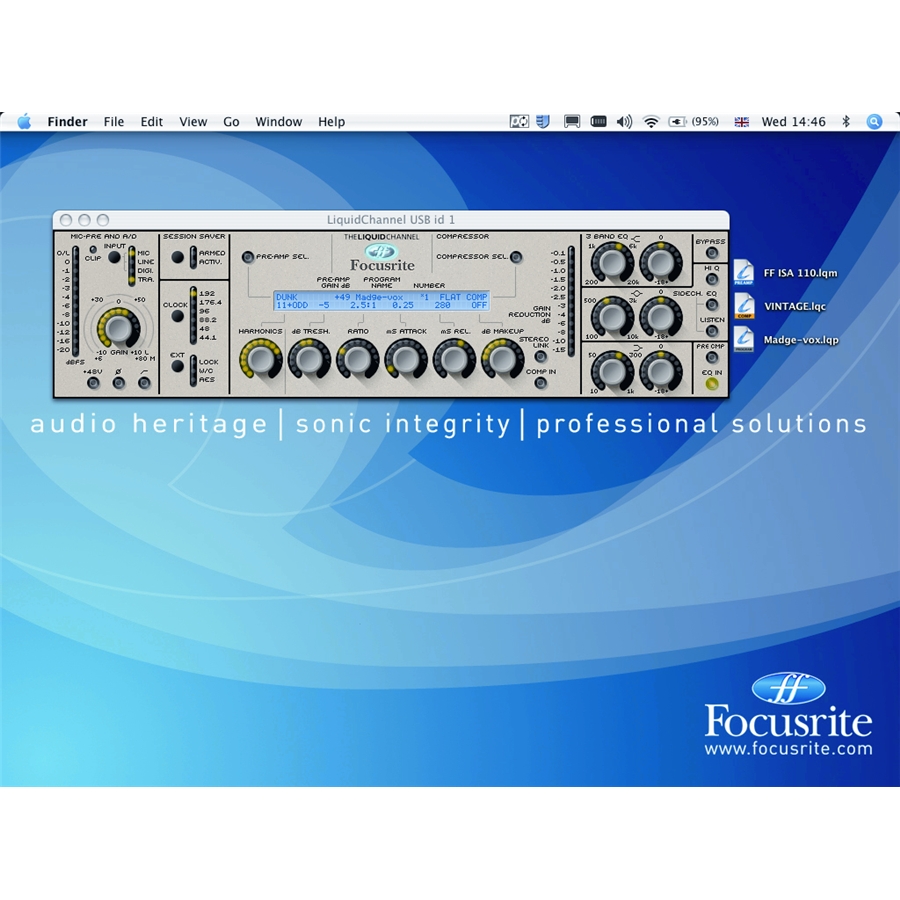
Task: Click the Ratio knob
Action: (358, 359)
